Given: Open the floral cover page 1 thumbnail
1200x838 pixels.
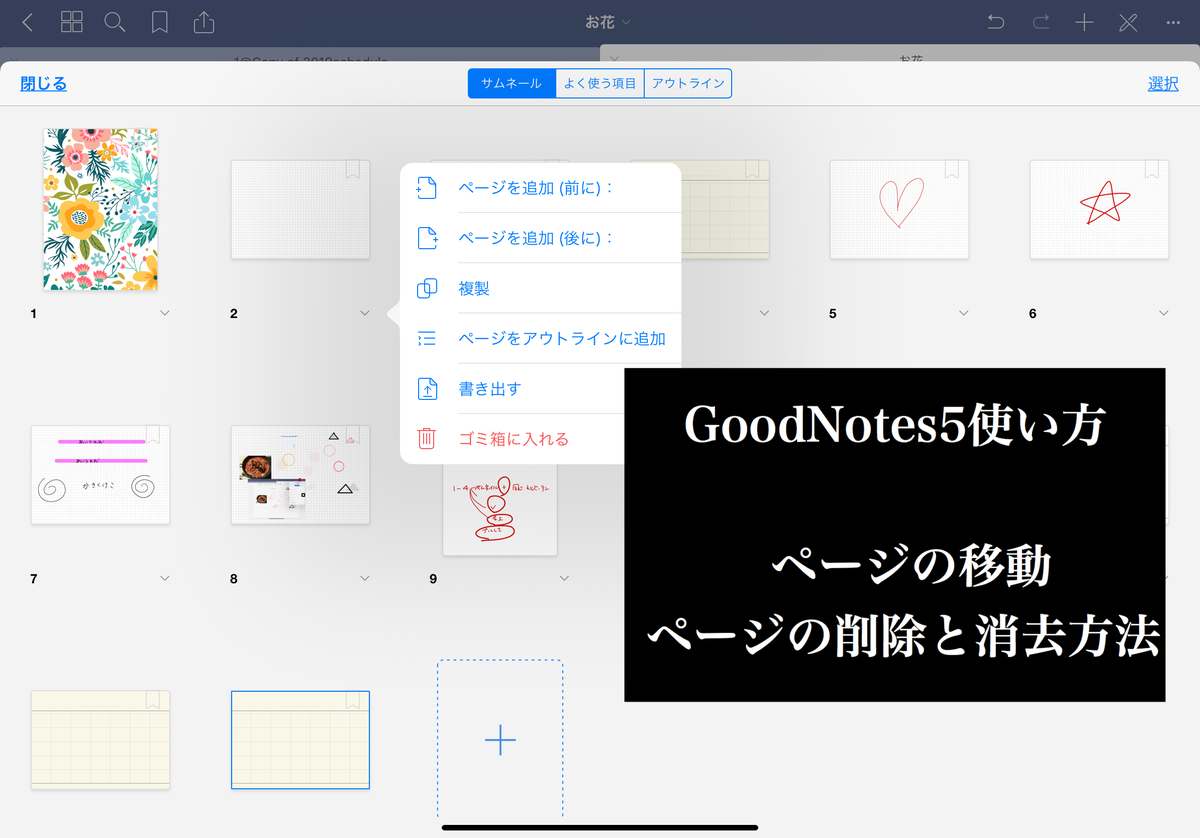Looking at the screenshot, I should pyautogui.click(x=100, y=209).
